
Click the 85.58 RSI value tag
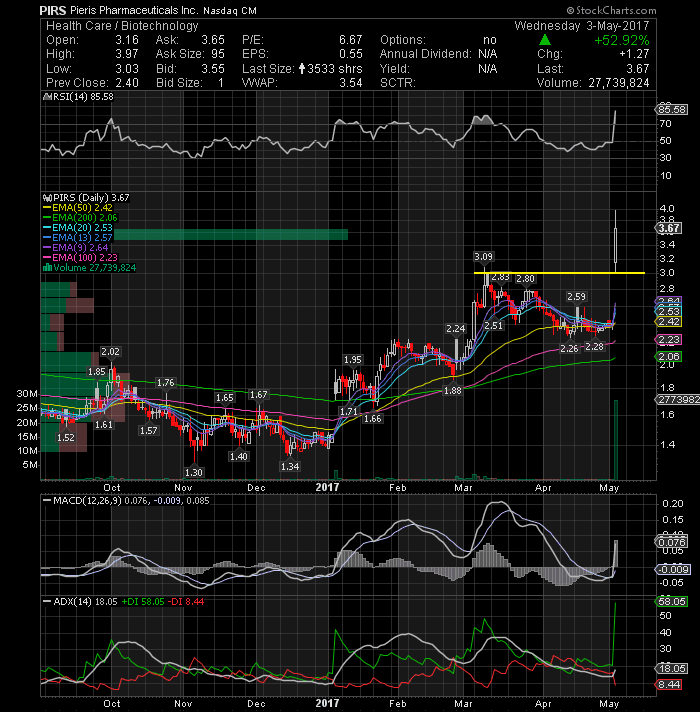pyautogui.click(x=672, y=109)
